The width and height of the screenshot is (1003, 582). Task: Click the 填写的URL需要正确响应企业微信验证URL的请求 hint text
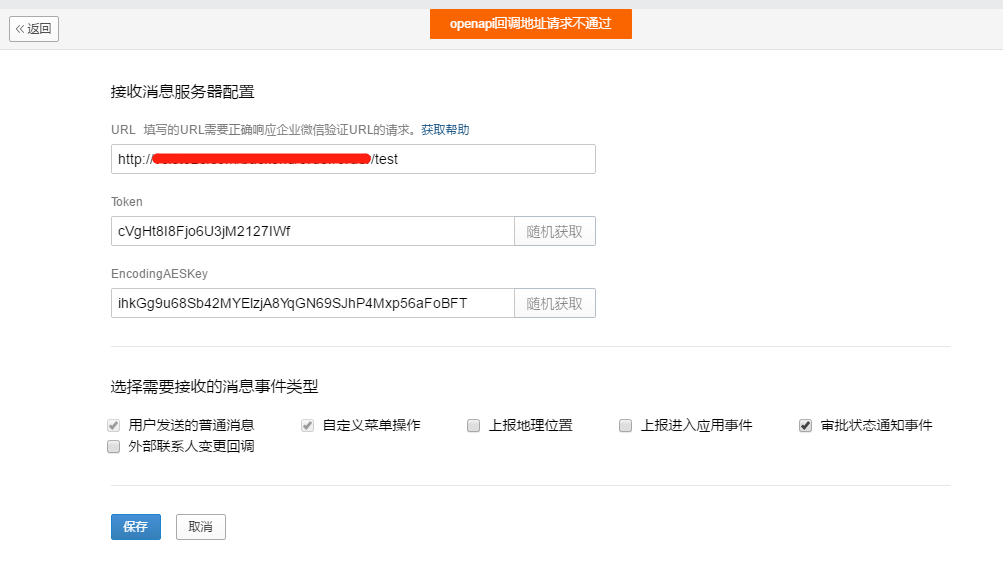(x=281, y=130)
